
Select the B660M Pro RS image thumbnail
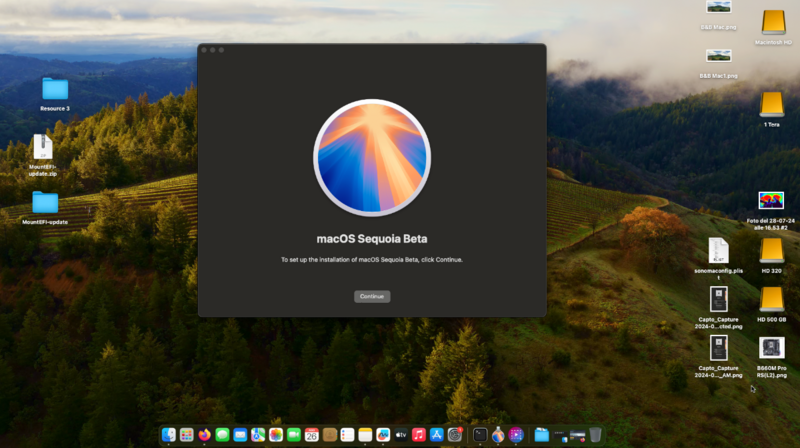(x=772, y=348)
